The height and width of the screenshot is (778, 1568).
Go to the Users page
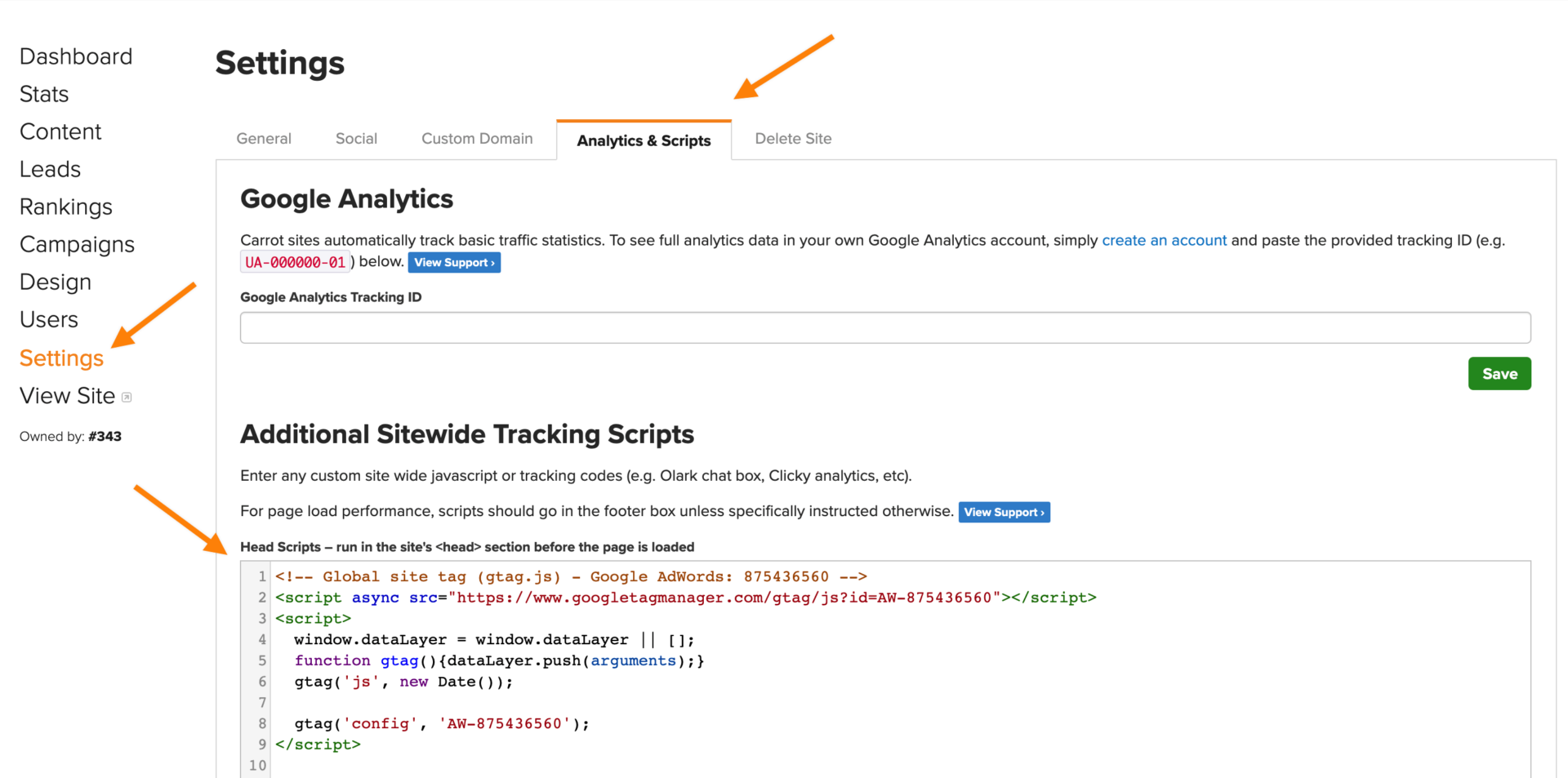tap(49, 319)
